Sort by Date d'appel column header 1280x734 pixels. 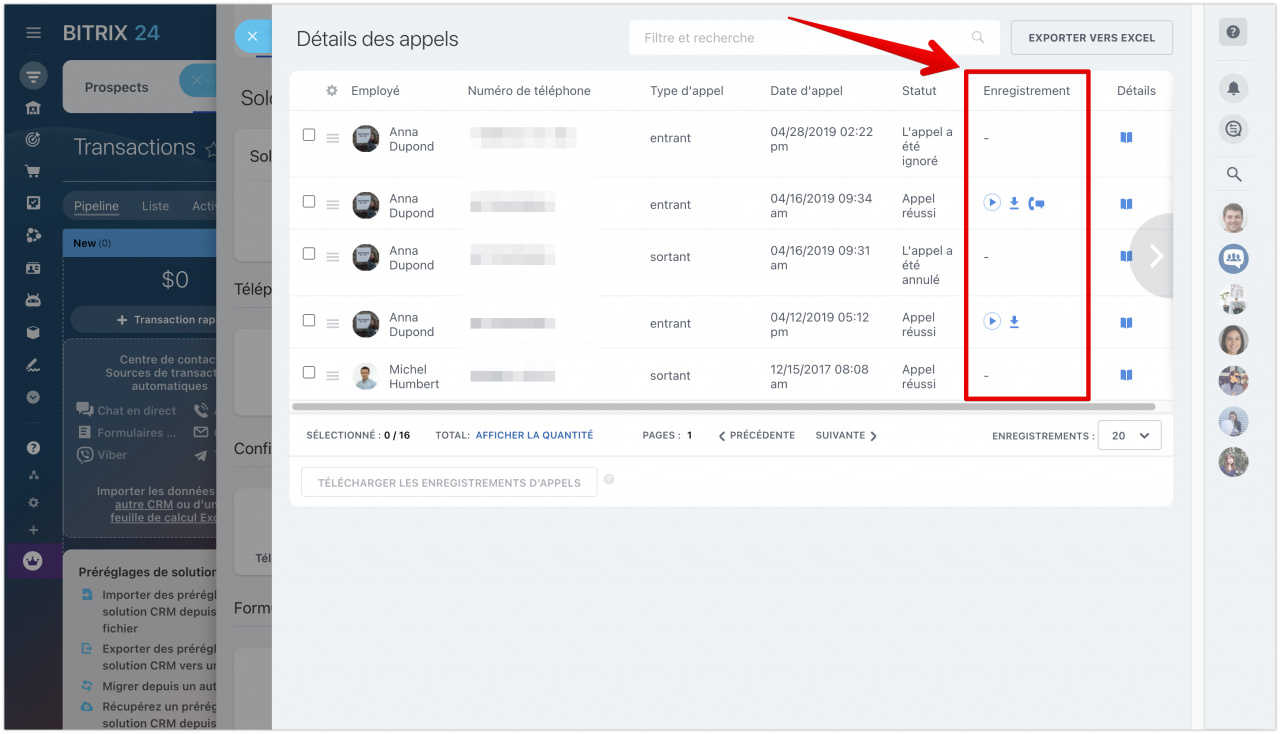point(806,91)
